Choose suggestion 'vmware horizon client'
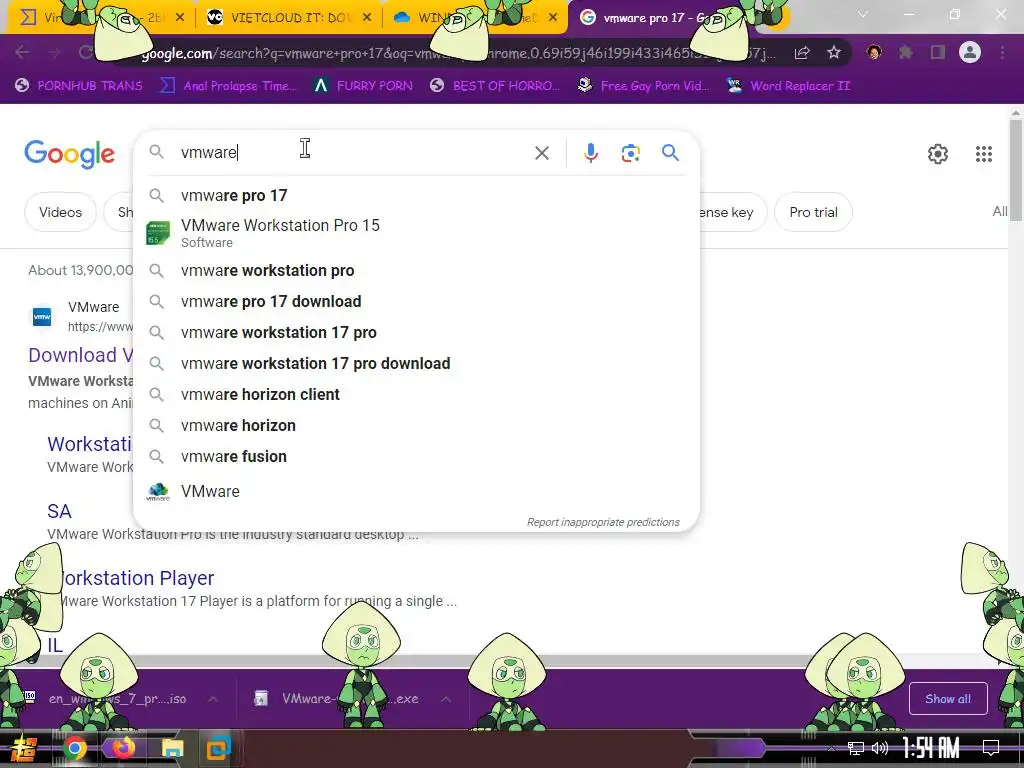The width and height of the screenshot is (1024, 768). point(416,394)
